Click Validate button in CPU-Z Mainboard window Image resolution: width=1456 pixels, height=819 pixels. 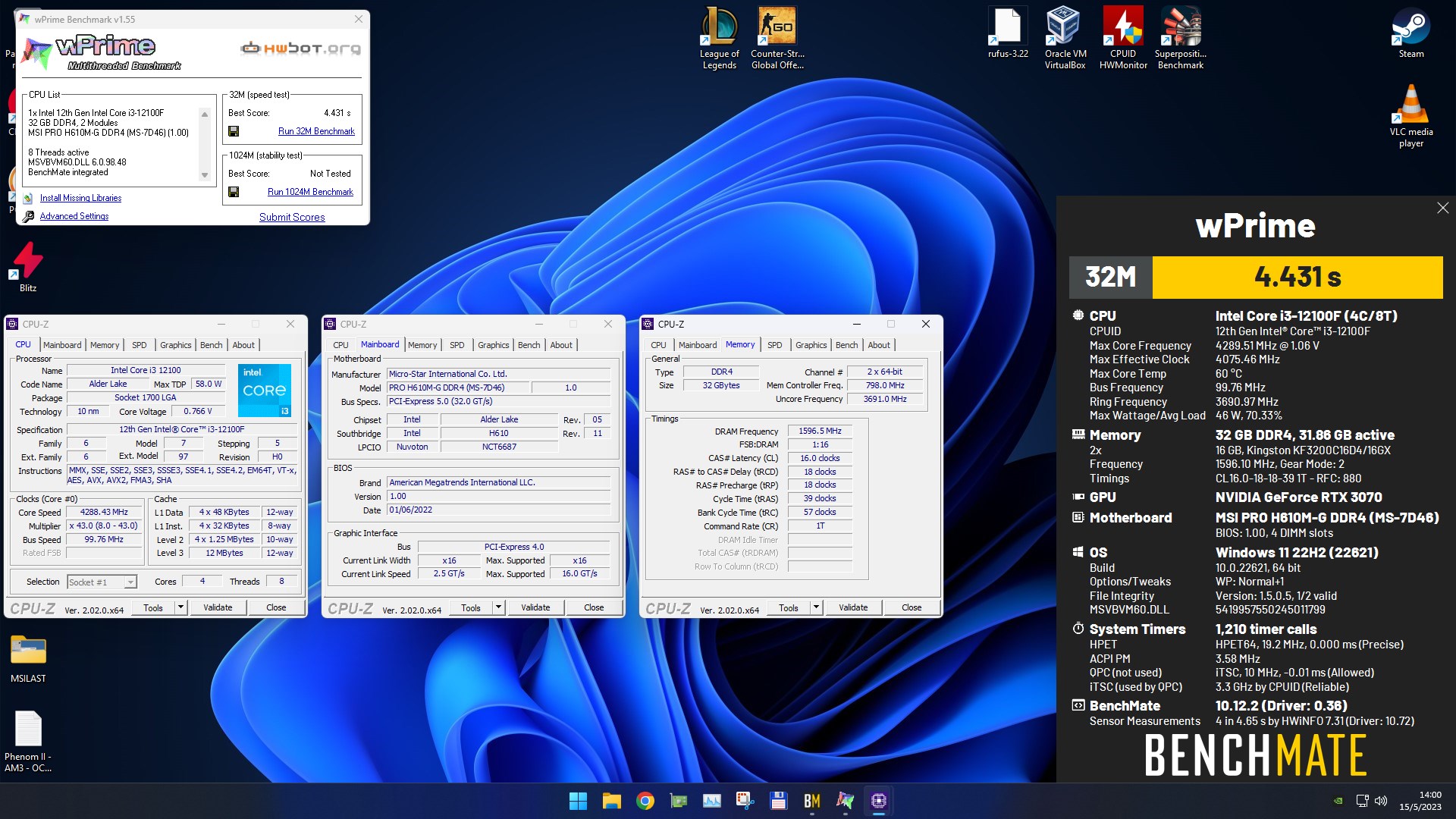coord(535,607)
